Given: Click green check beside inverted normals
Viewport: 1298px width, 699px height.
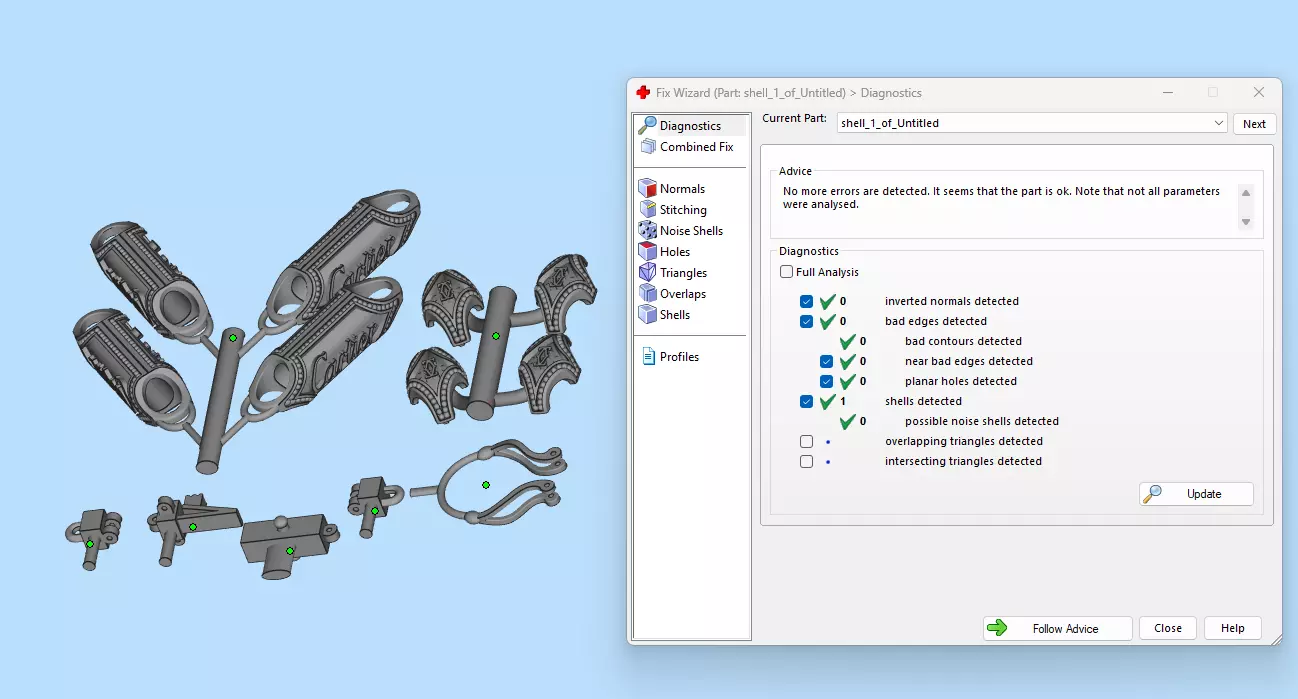Looking at the screenshot, I should pyautogui.click(x=828, y=301).
